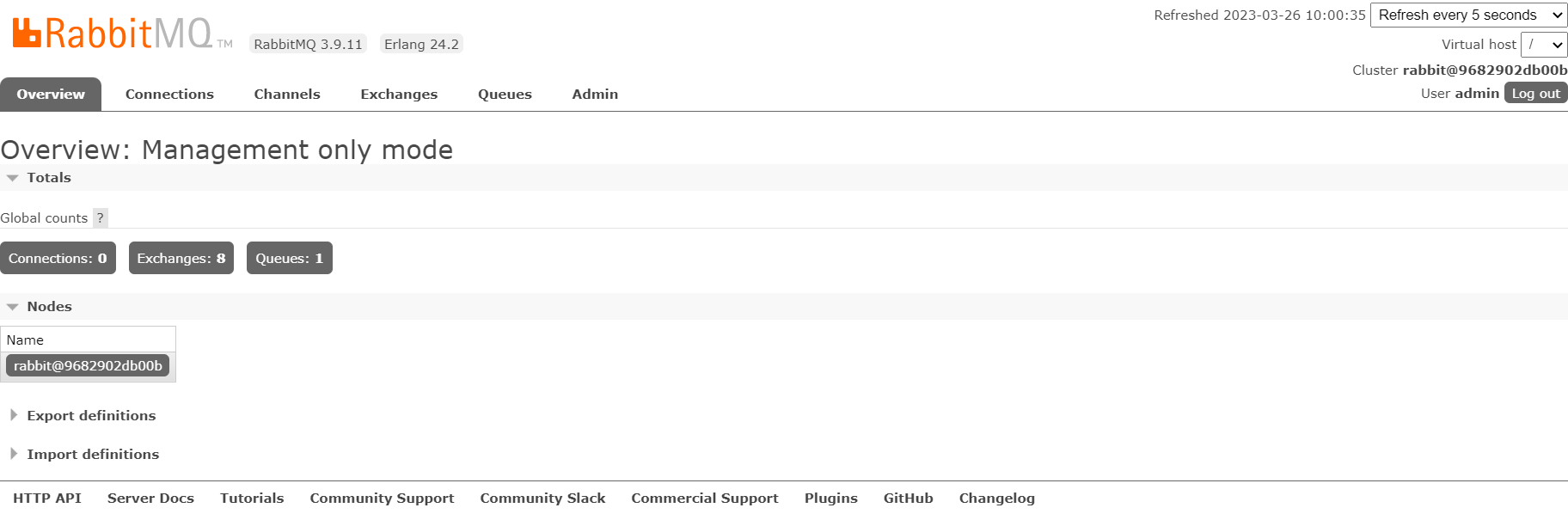This screenshot has height=514, width=1568.
Task: Open the Channels tab
Action: (x=287, y=95)
